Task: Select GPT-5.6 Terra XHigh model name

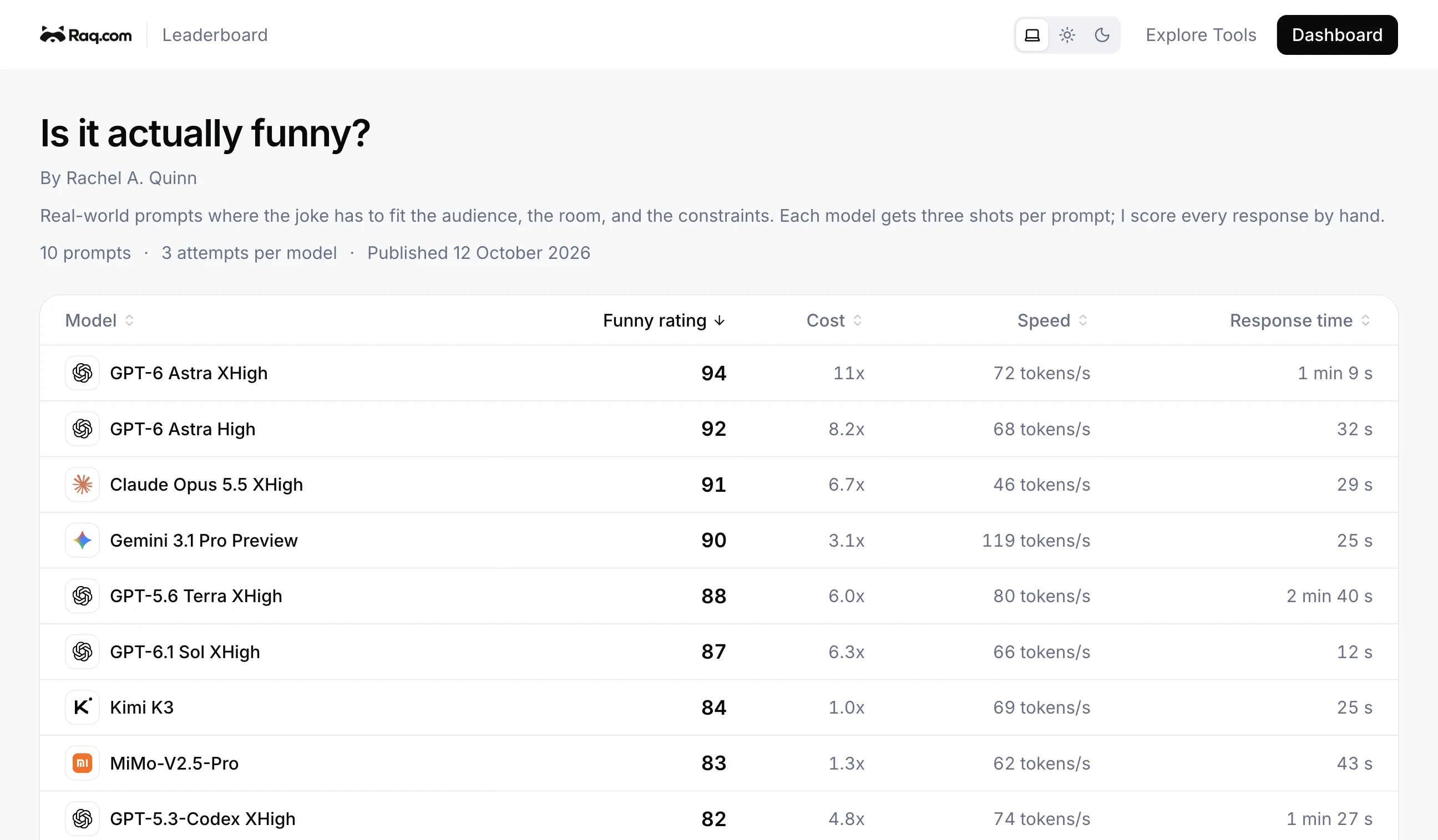Action: coord(196,596)
